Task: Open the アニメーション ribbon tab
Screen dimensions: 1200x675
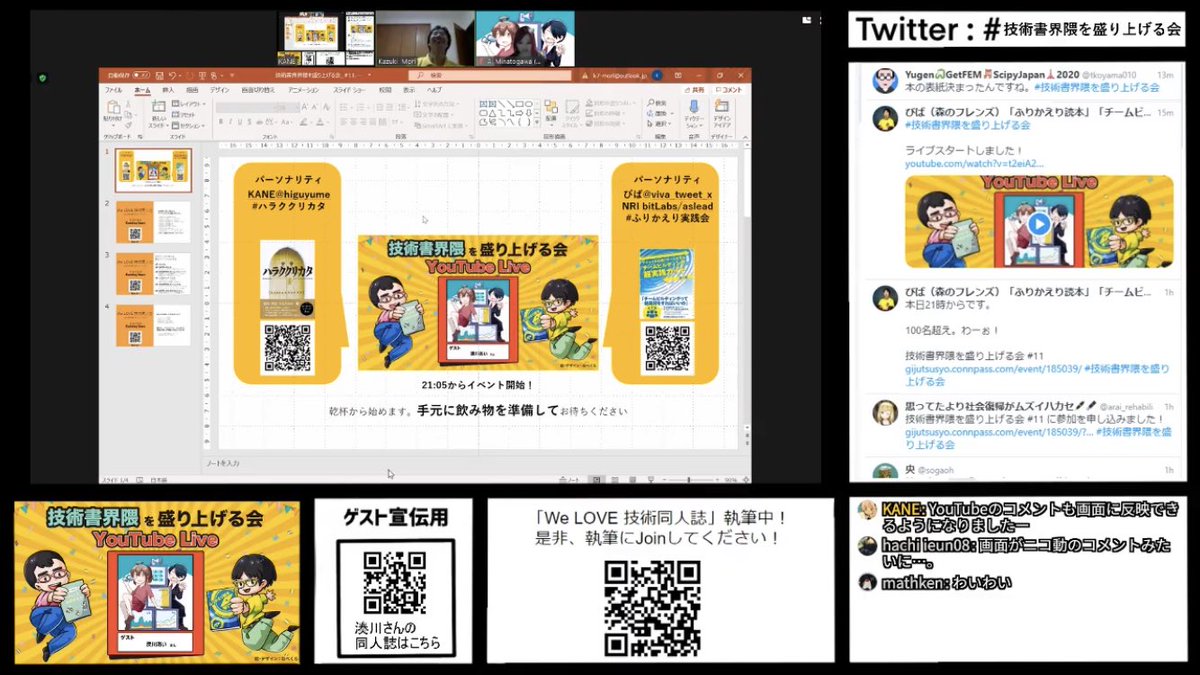Action: coord(303,90)
